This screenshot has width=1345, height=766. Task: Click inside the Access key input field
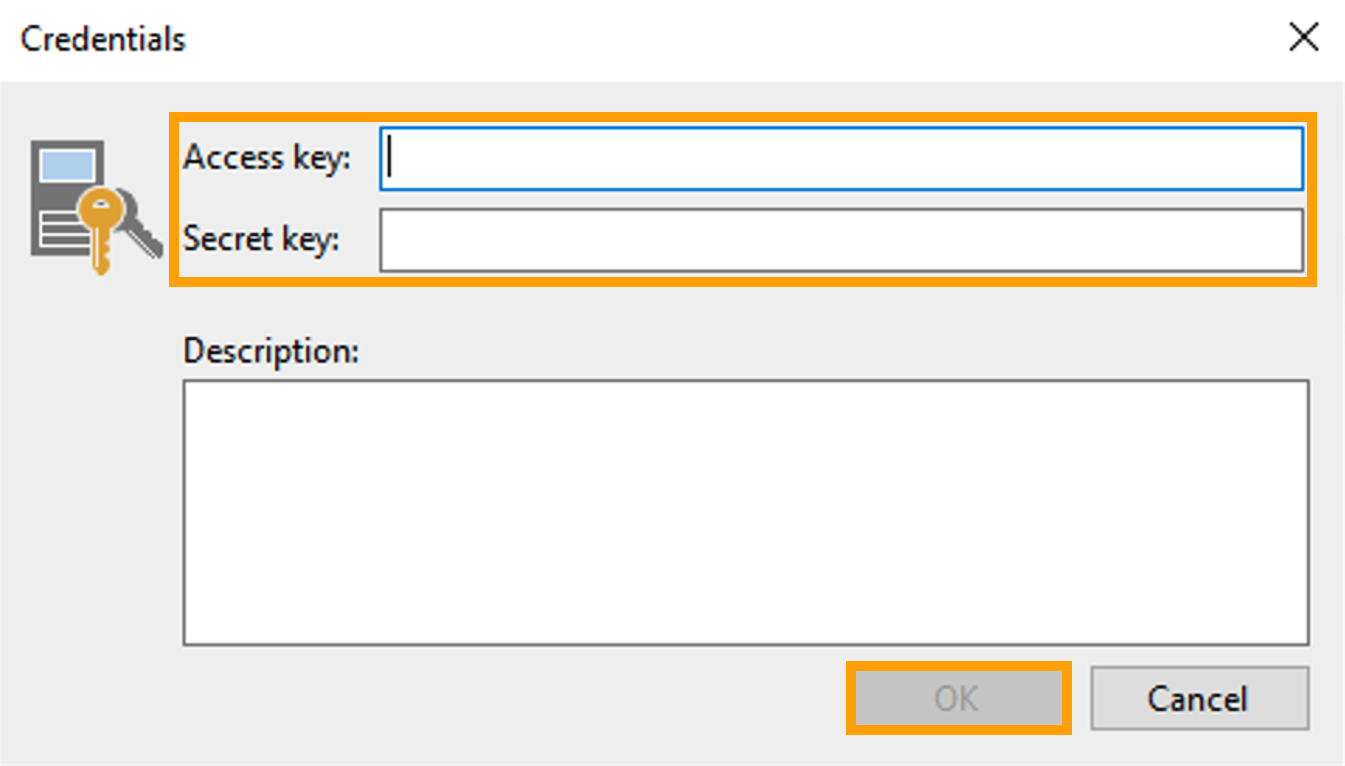coord(840,158)
